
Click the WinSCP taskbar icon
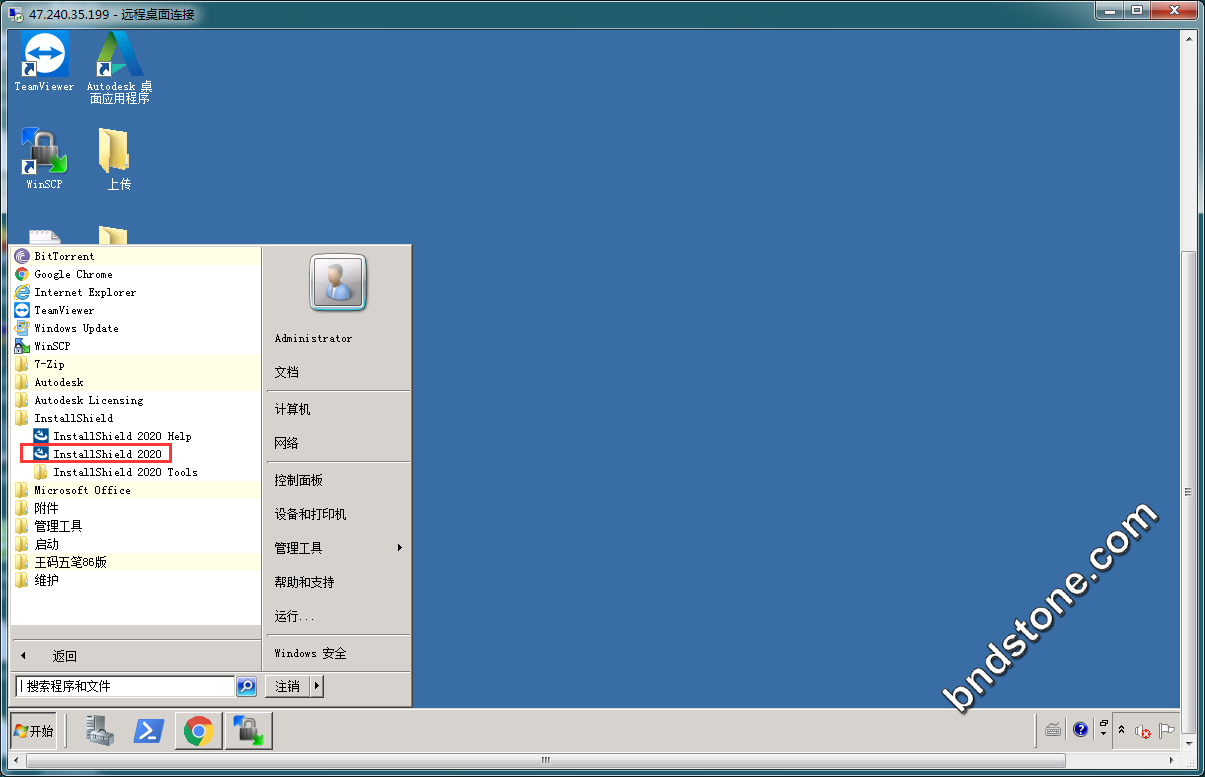[248, 731]
